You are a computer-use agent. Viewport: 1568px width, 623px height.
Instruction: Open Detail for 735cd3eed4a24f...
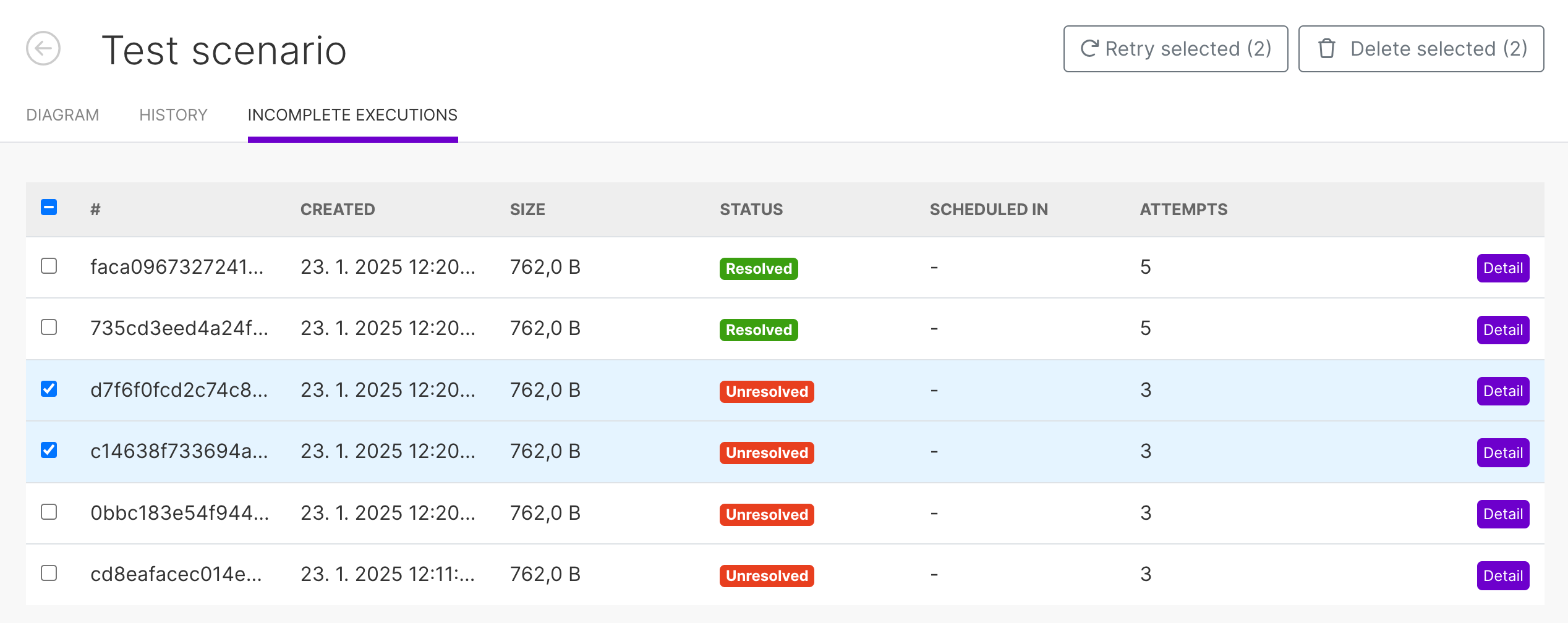point(1503,330)
